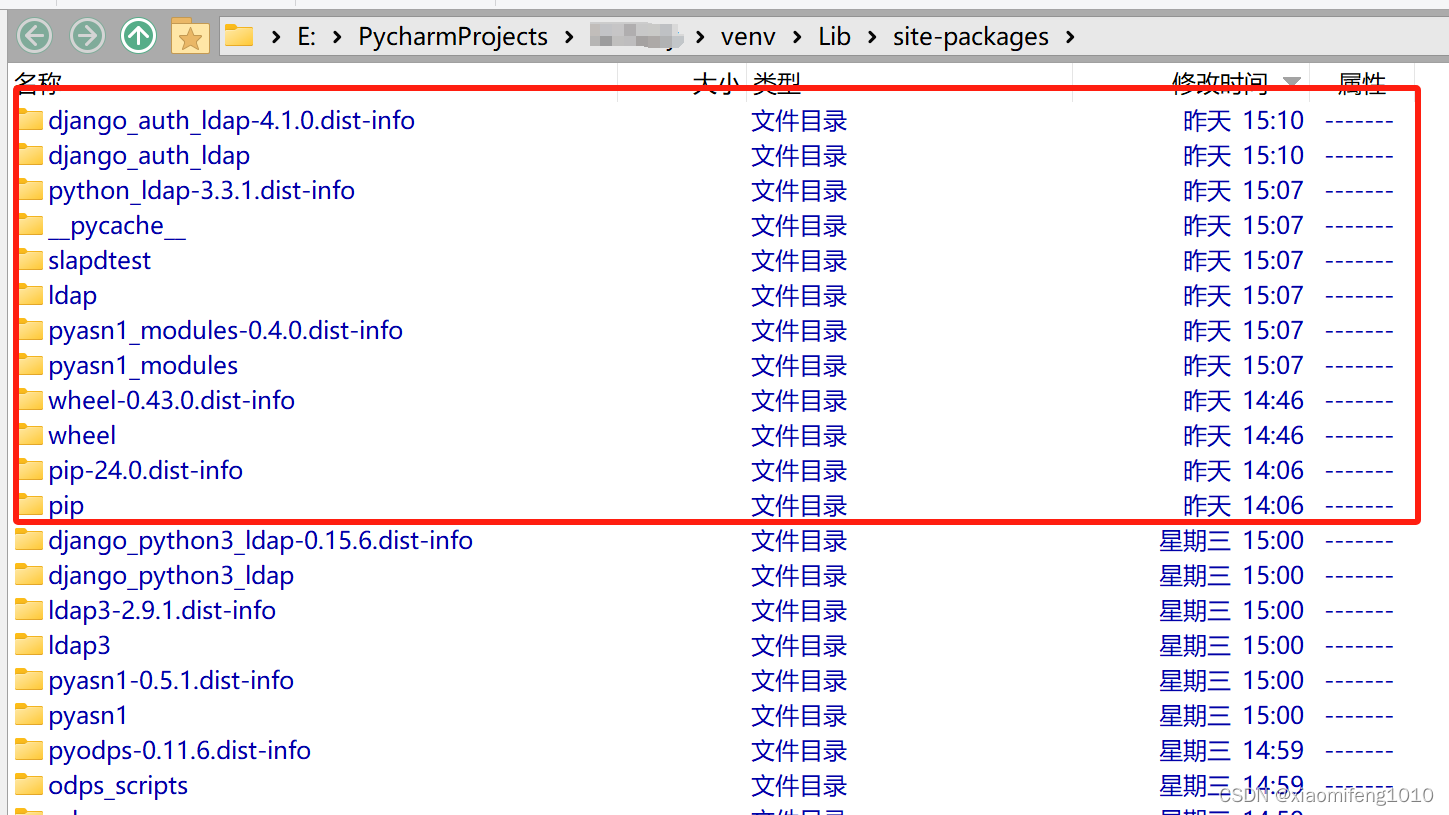Select pyasn1-0.5.1.dist-info folder name

[171, 681]
